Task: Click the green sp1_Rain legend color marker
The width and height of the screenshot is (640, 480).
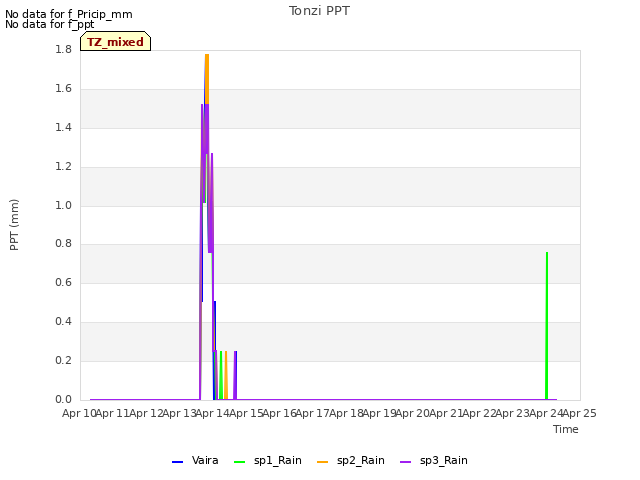Action: pos(240,462)
